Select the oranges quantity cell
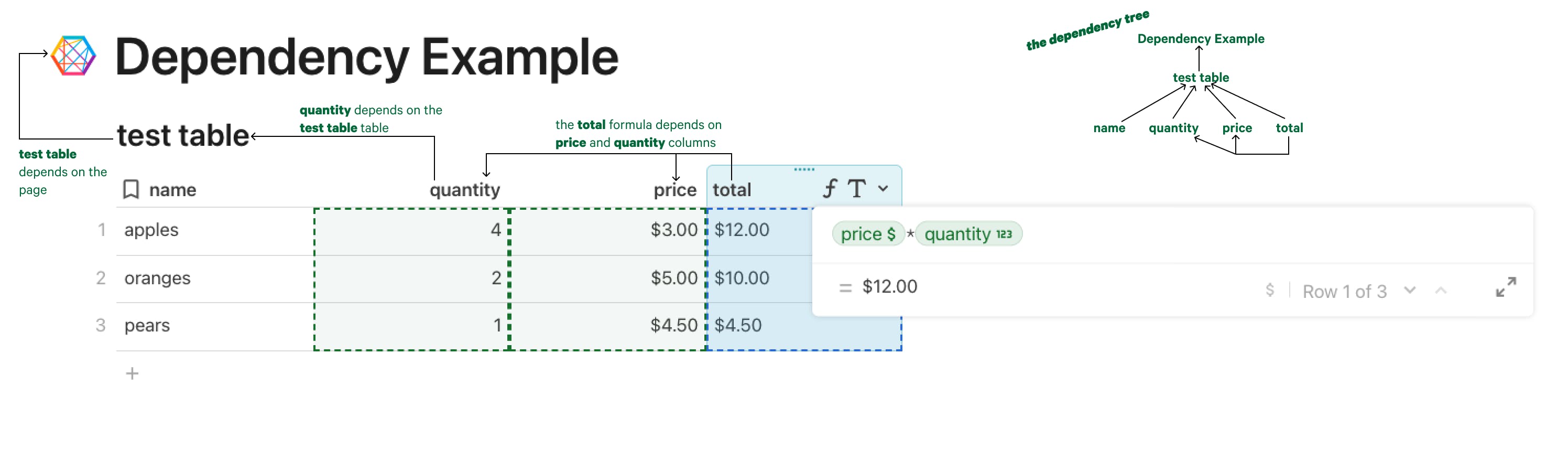Screen dimensions: 1568x450 click(x=411, y=278)
